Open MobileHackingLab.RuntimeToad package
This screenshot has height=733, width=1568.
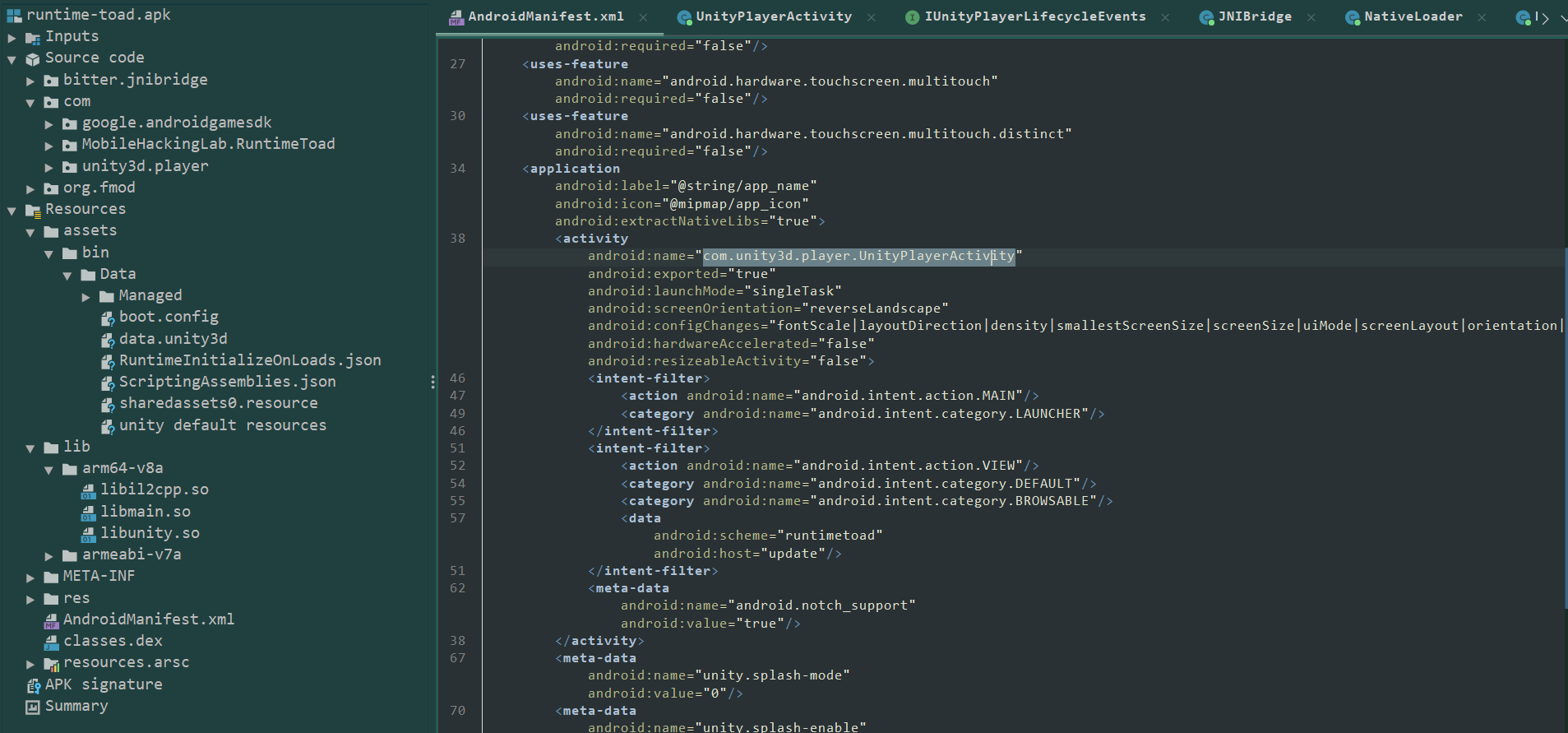pyautogui.click(x=208, y=144)
